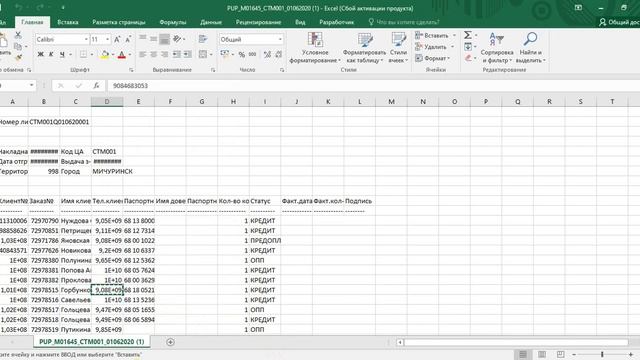Viewport: 640px width, 360px height.
Task: Adjust the zoom slider handle
Action: pyautogui.click(x=602, y=354)
